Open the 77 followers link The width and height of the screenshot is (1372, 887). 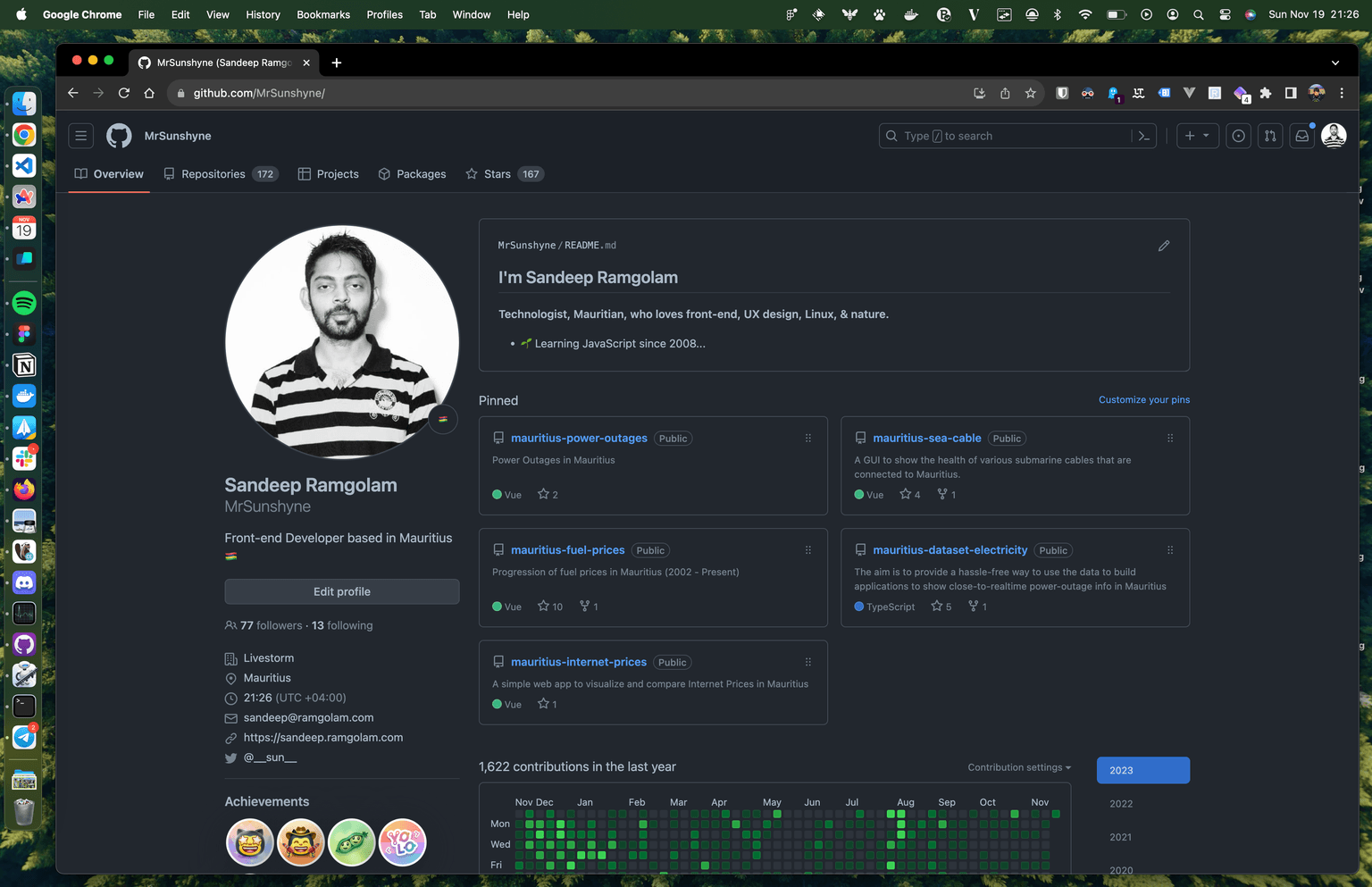click(272, 625)
